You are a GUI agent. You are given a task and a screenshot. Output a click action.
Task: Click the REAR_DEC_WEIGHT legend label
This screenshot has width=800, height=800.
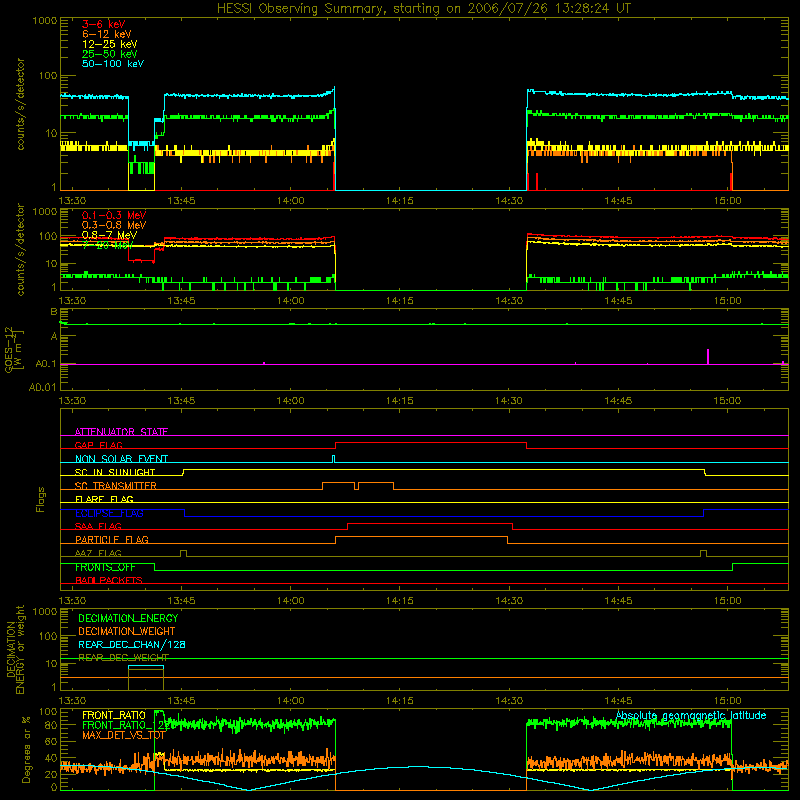[123, 658]
